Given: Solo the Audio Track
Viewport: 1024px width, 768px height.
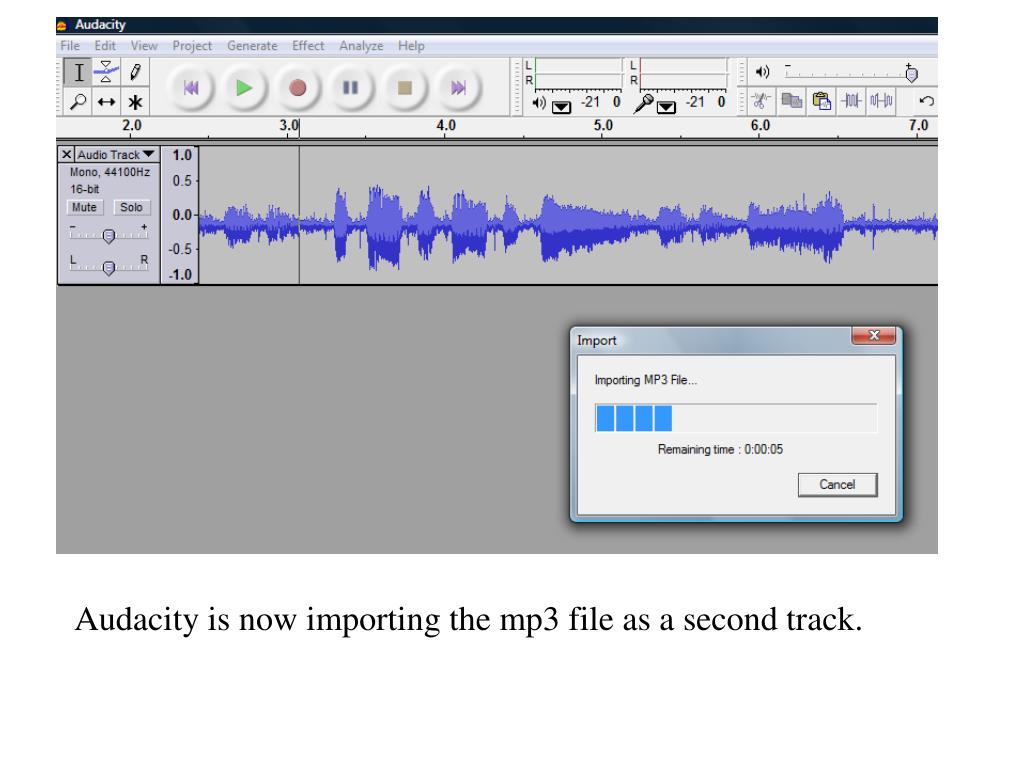Looking at the screenshot, I should [x=131, y=207].
